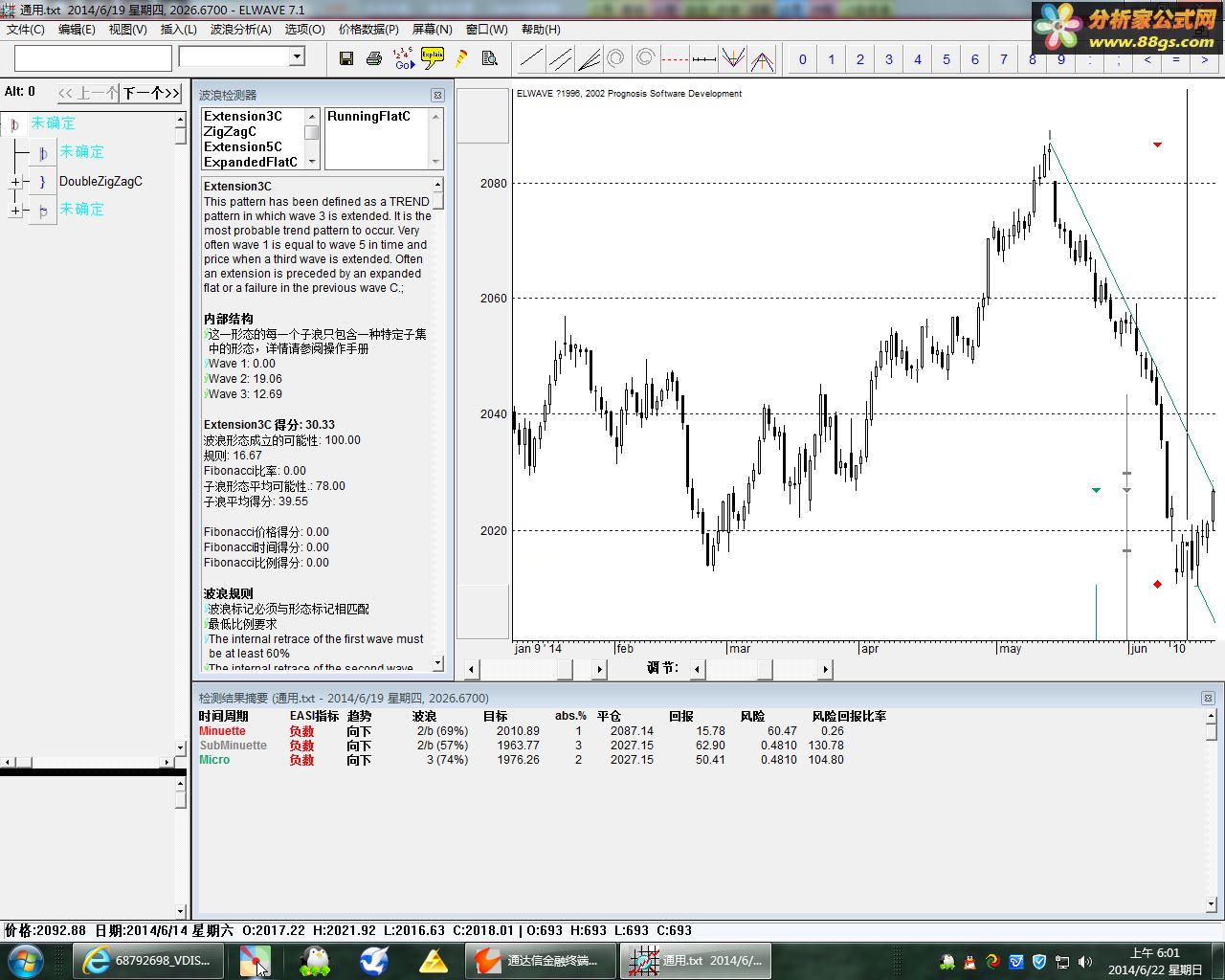The width and height of the screenshot is (1225, 980).
Task: Close the 波浪检测器 panel
Action: 437,95
